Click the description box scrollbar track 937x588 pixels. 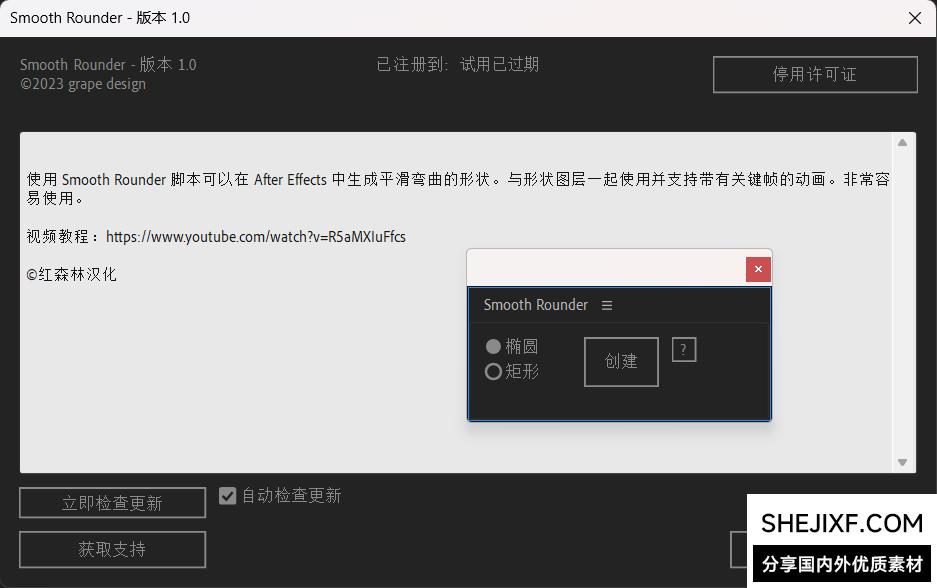(x=902, y=300)
